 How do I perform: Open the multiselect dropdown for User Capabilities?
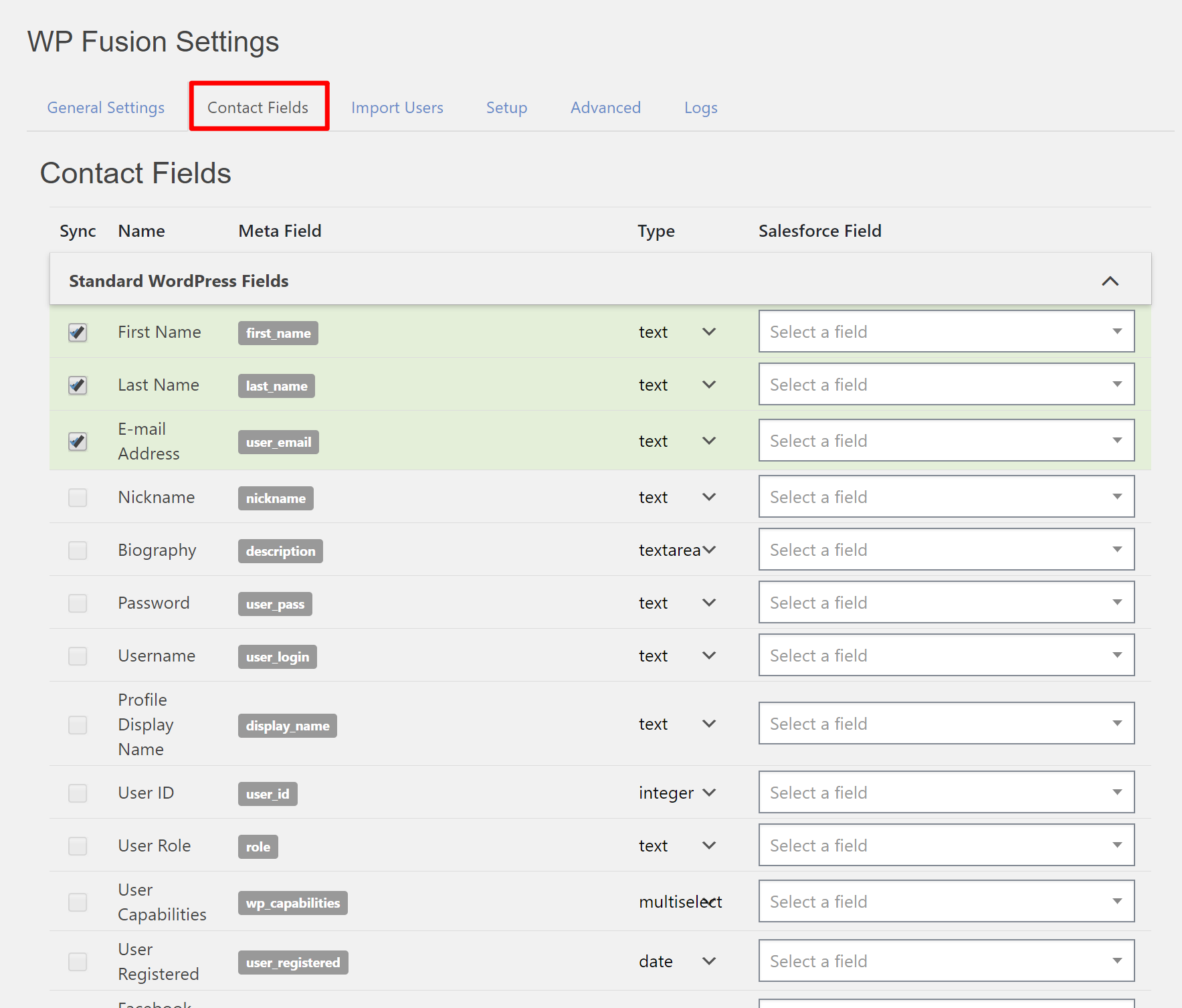pyautogui.click(x=708, y=902)
